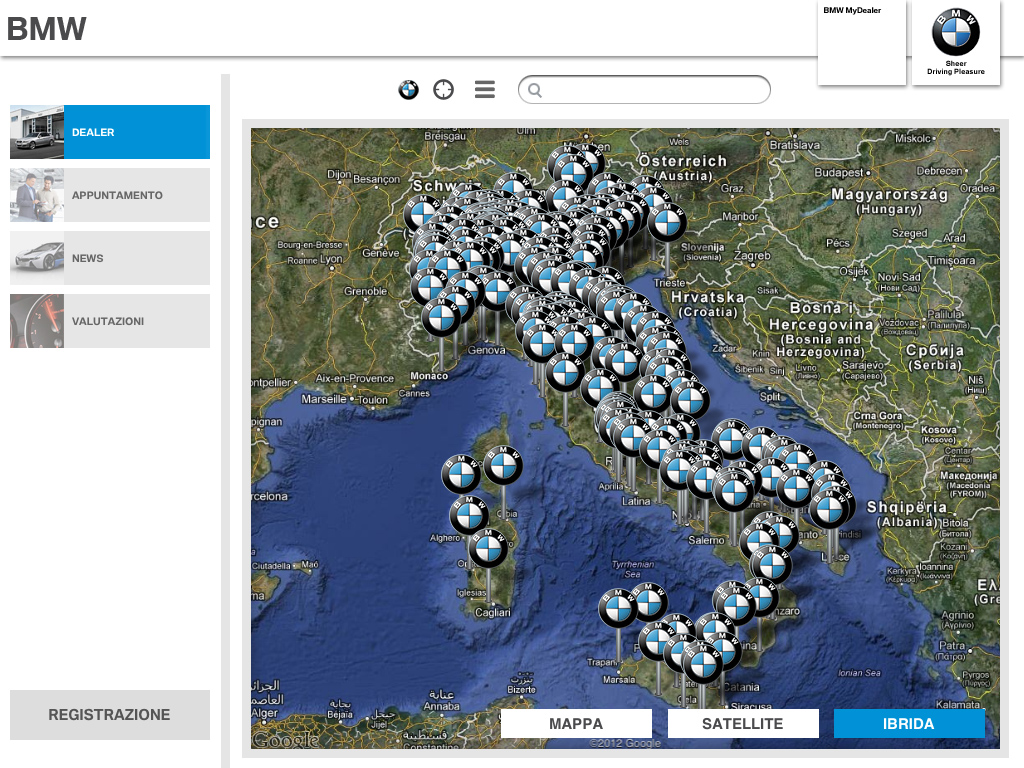Select the dealer pin above Trapani
The height and width of the screenshot is (768, 1024).
618,608
